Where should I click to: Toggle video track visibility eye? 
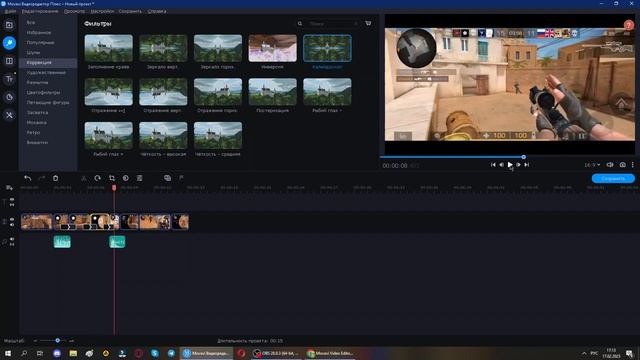point(12,220)
